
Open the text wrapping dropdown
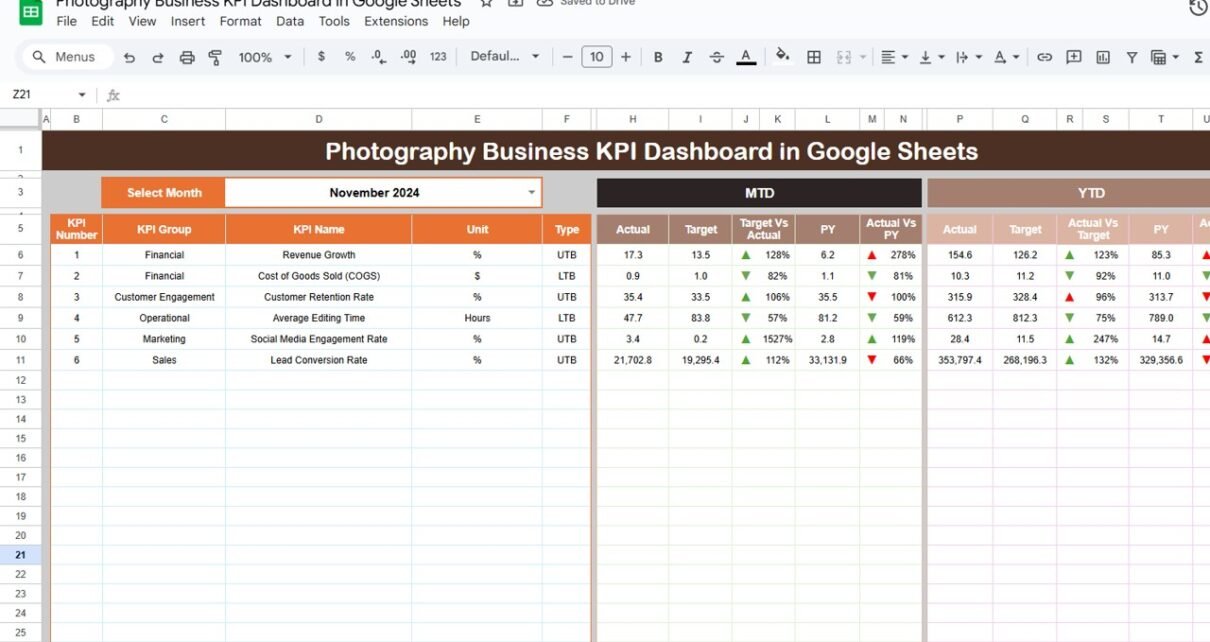pos(968,57)
